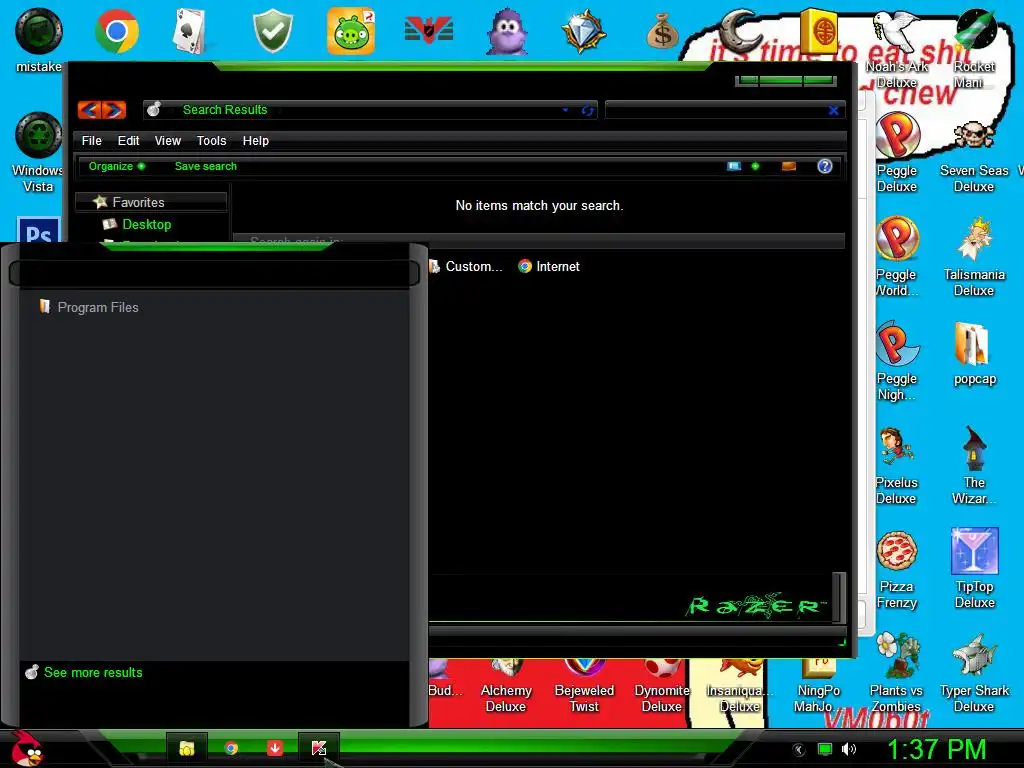Open Angry Birds Start button

26,748
